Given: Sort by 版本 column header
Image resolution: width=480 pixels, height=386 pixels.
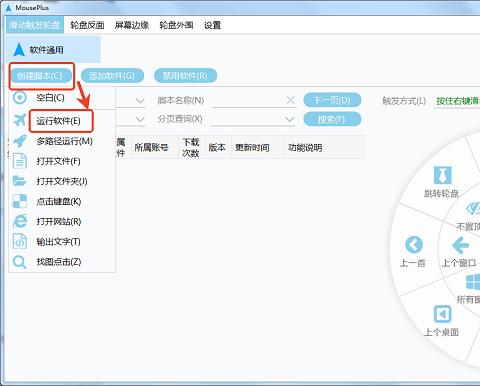Looking at the screenshot, I should click(x=217, y=147).
